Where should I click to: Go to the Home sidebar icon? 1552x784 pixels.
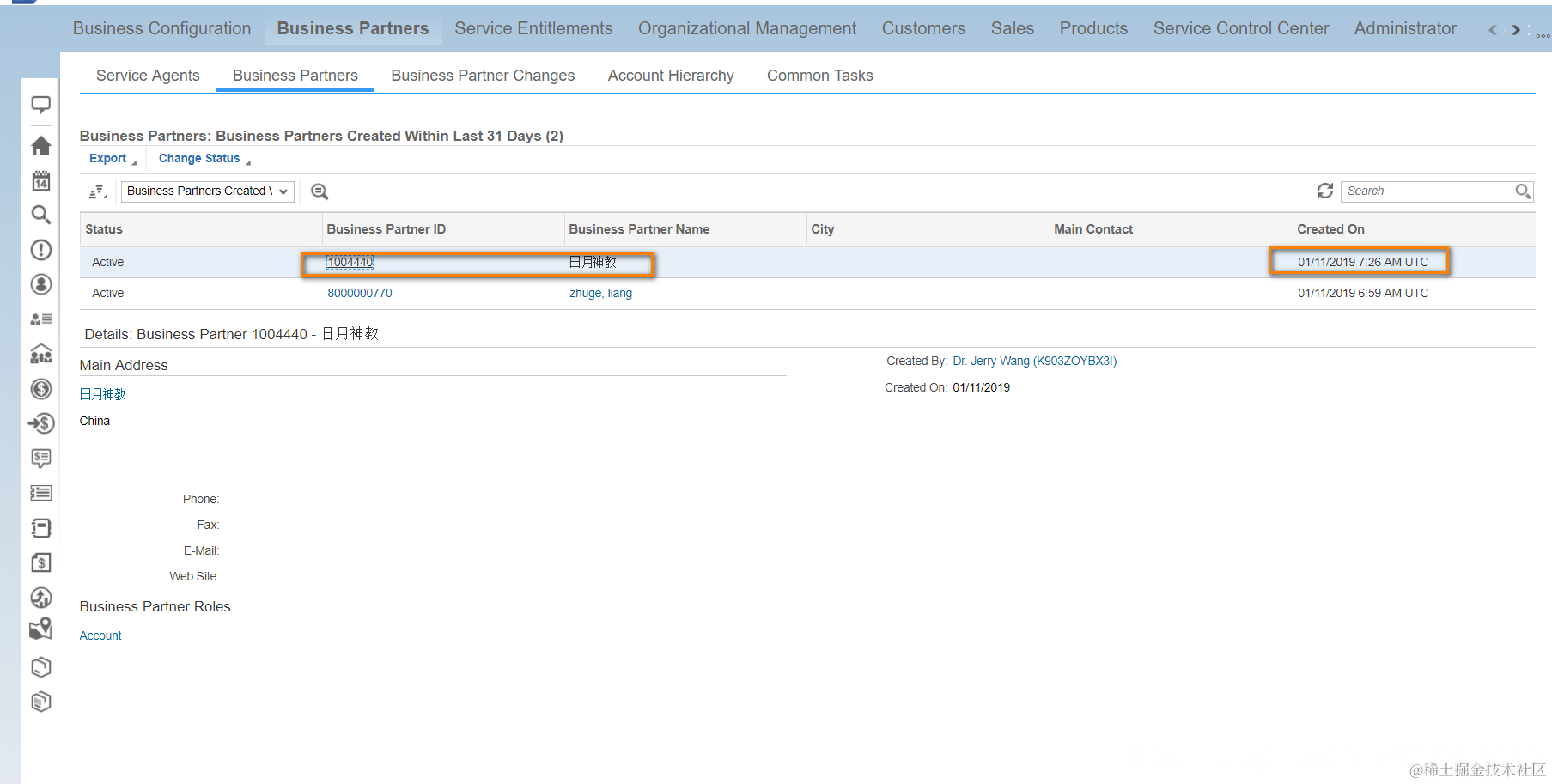coord(40,145)
